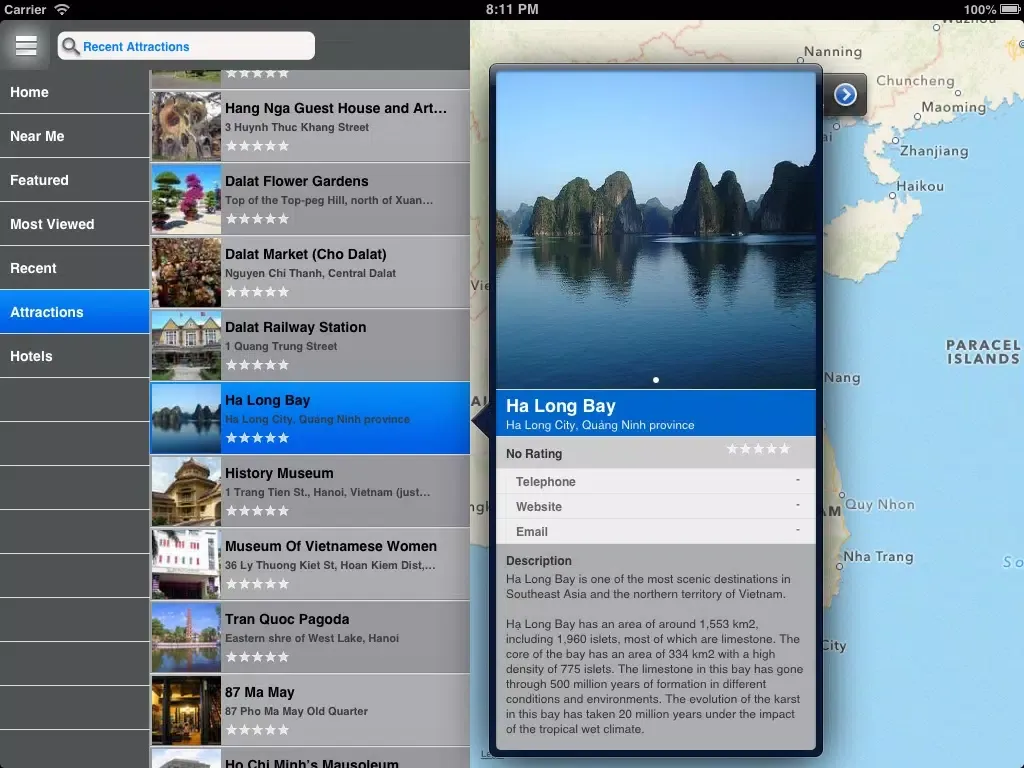Open Museum Of Vietnamese Women thumbnail
This screenshot has height=768, width=1024.
pos(186,564)
